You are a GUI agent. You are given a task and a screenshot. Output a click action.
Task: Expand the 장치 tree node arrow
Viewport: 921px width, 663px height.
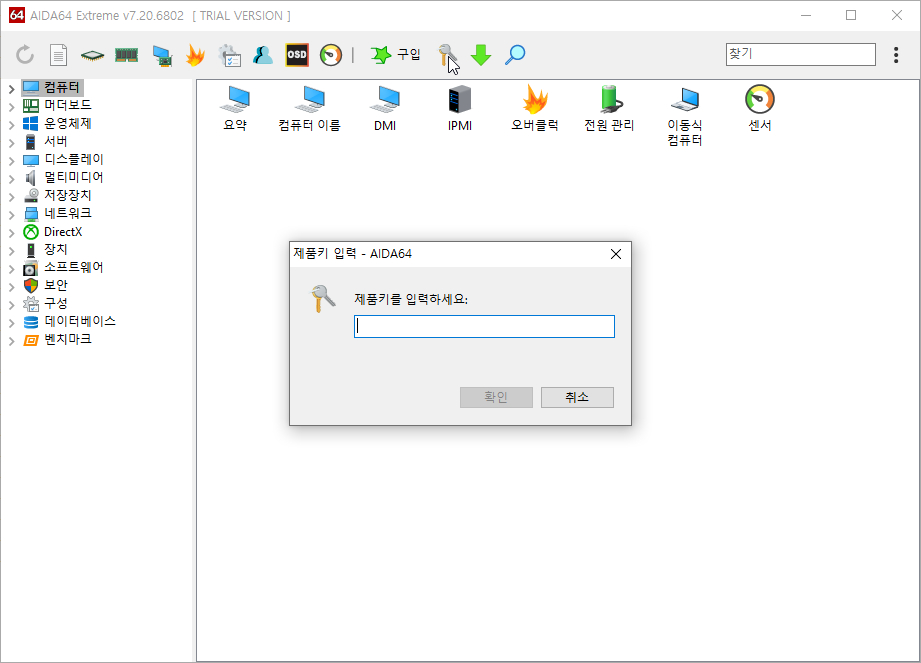(11, 251)
